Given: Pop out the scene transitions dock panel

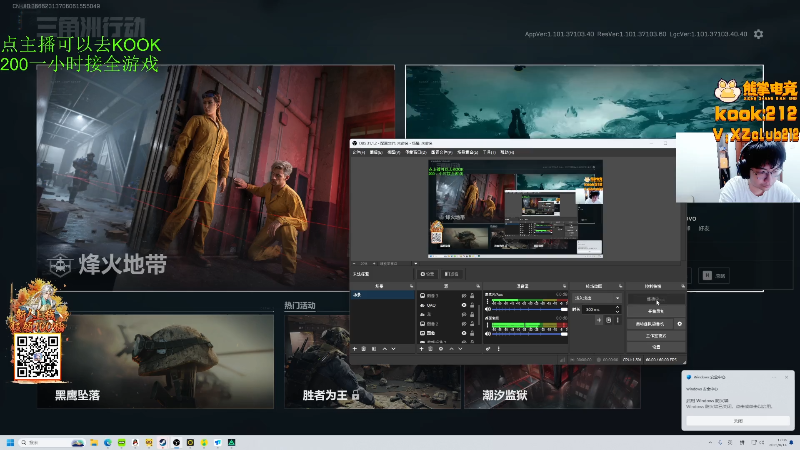Looking at the screenshot, I should point(620,286).
